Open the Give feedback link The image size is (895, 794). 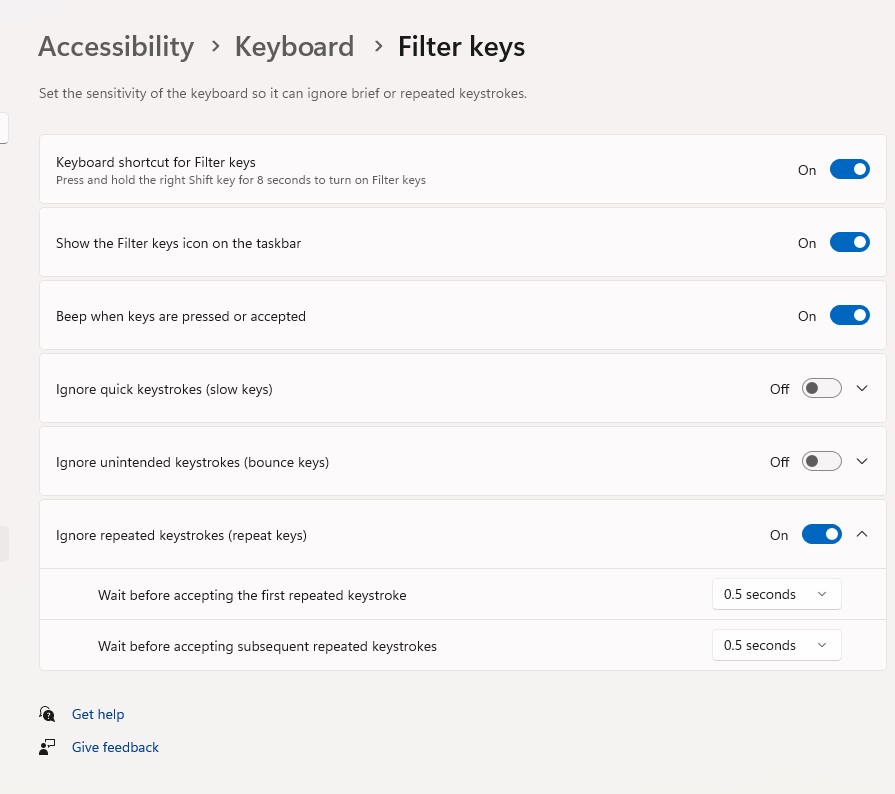[x=115, y=747]
